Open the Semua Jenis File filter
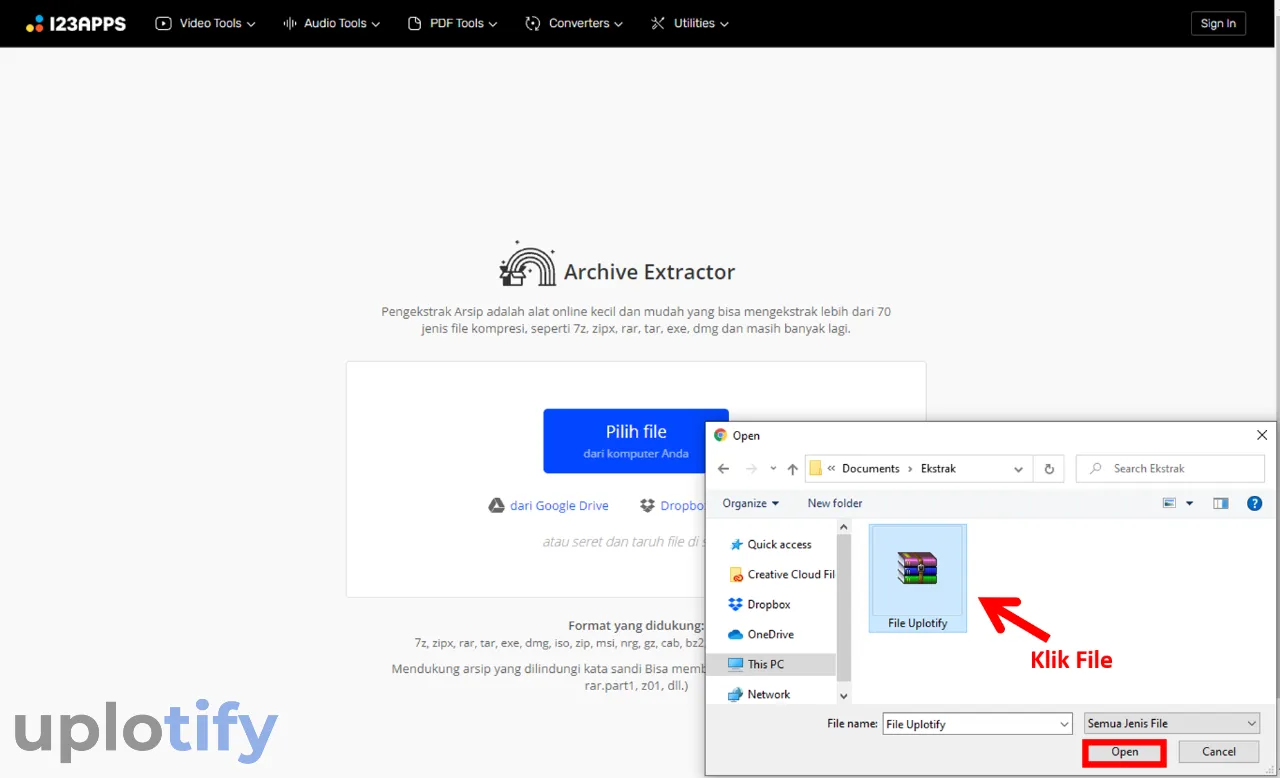 1172,723
